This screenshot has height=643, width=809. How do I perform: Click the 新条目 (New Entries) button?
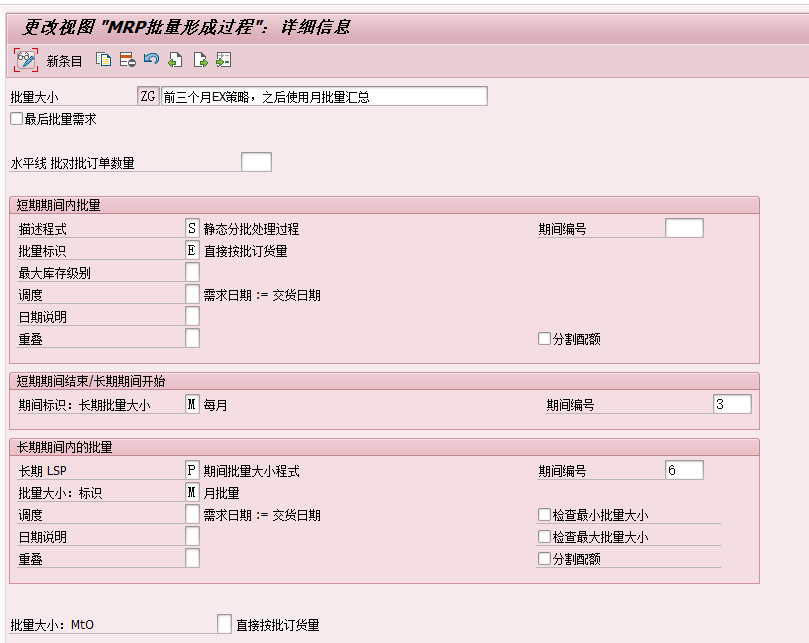[x=64, y=61]
